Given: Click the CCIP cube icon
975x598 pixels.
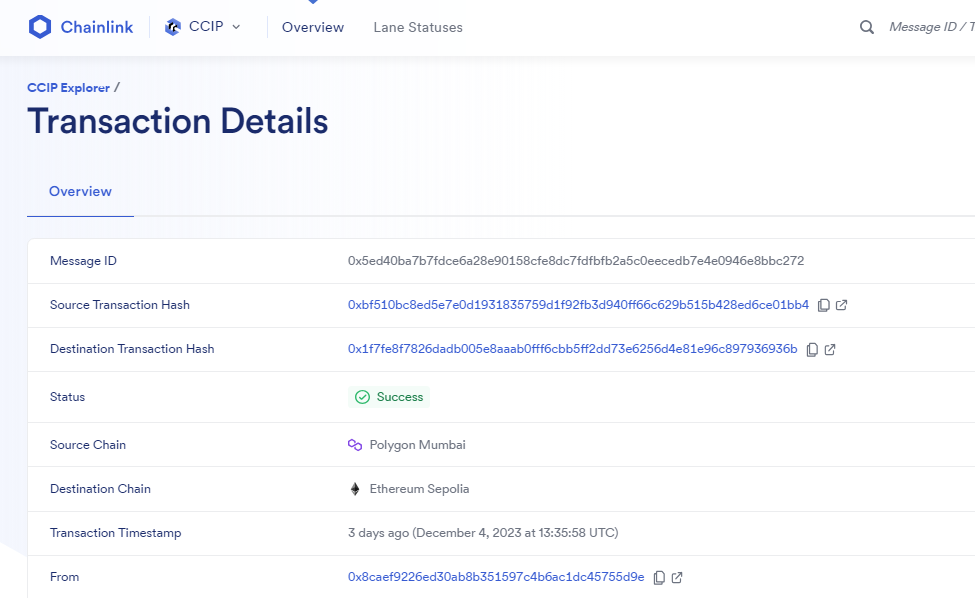Looking at the screenshot, I should click(172, 27).
